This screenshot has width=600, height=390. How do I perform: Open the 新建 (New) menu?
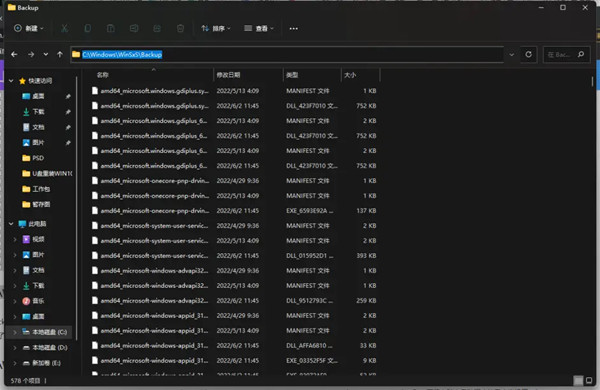click(x=29, y=28)
